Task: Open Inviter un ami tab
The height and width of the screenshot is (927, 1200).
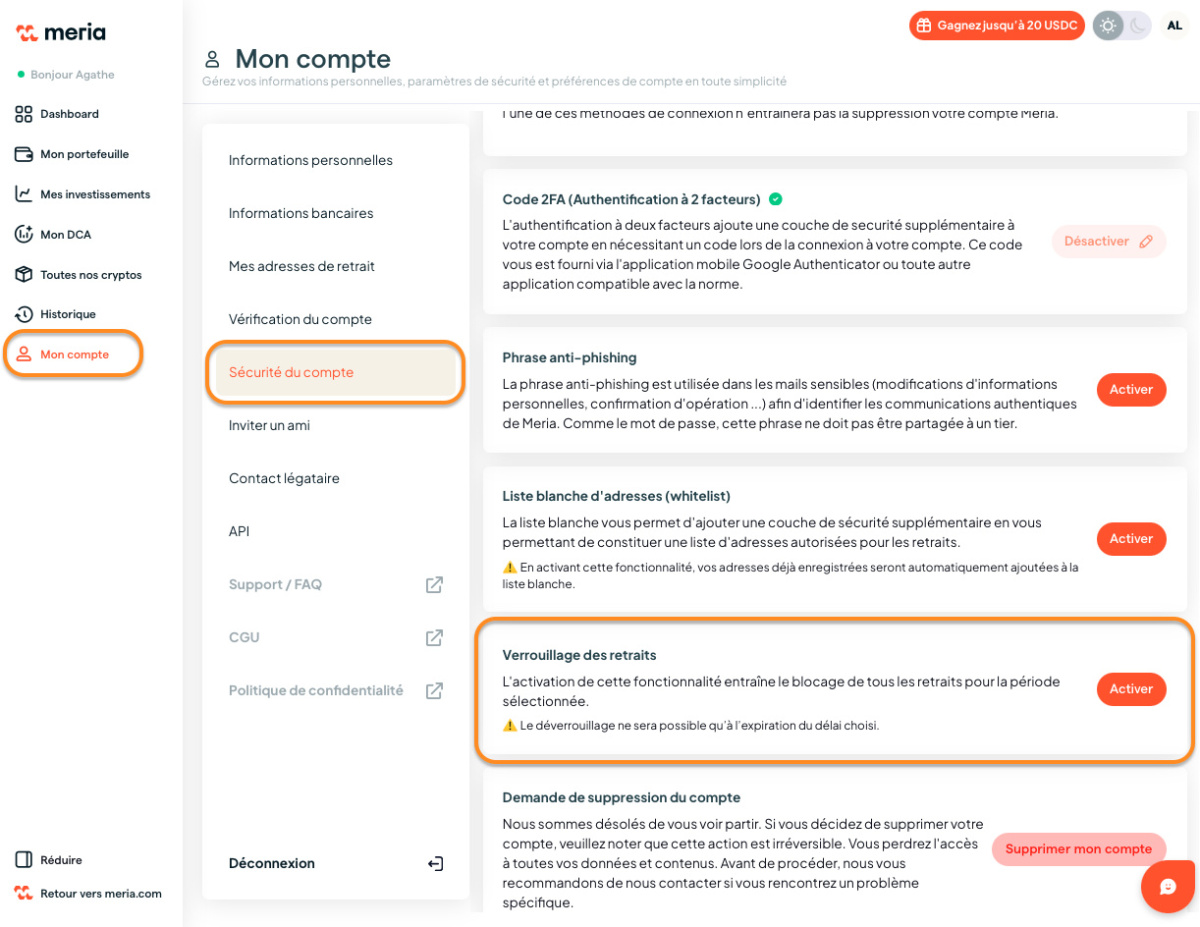Action: pos(269,425)
